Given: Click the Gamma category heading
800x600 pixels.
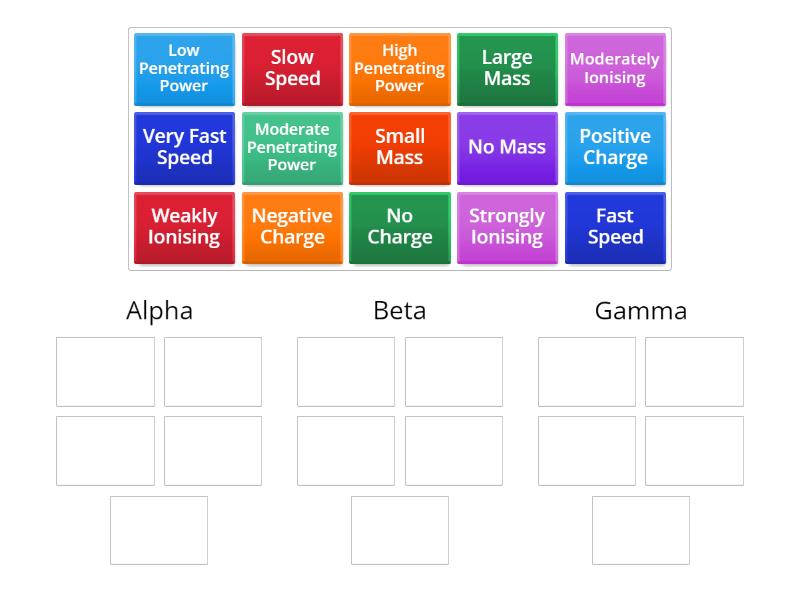Looking at the screenshot, I should click(x=640, y=311).
